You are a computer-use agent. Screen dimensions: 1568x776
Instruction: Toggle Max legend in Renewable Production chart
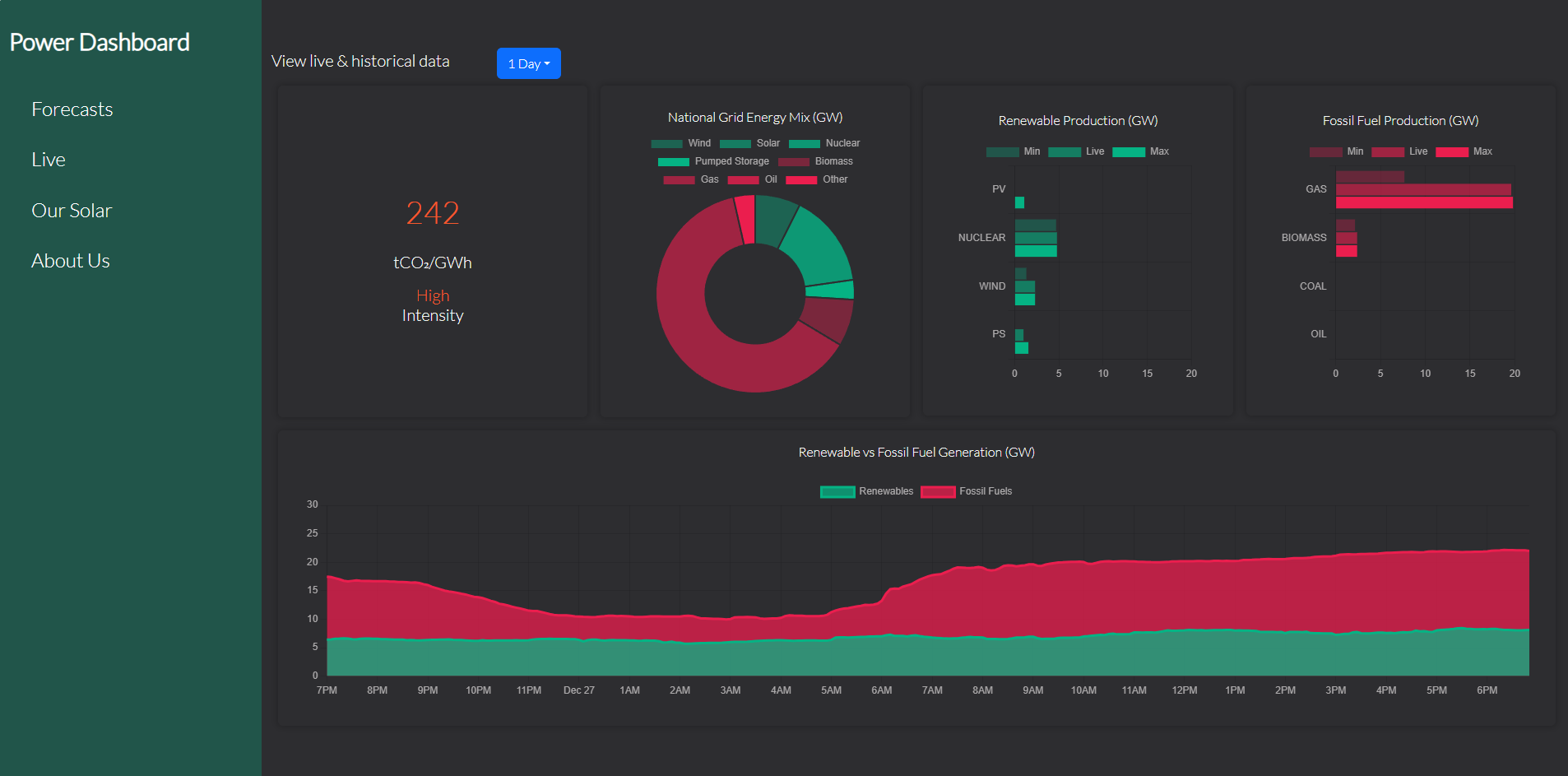[1144, 151]
